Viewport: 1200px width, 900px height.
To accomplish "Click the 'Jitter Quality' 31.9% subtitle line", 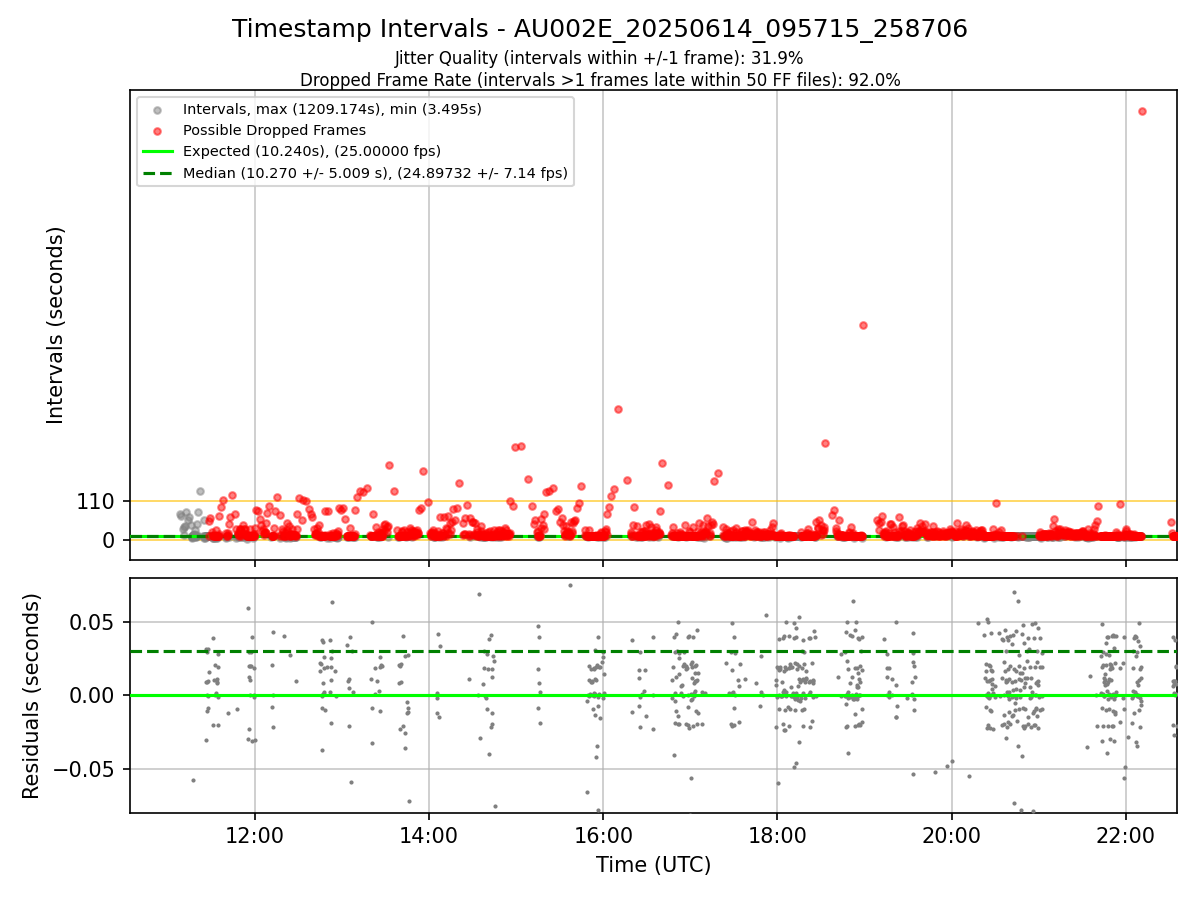I will point(599,58).
